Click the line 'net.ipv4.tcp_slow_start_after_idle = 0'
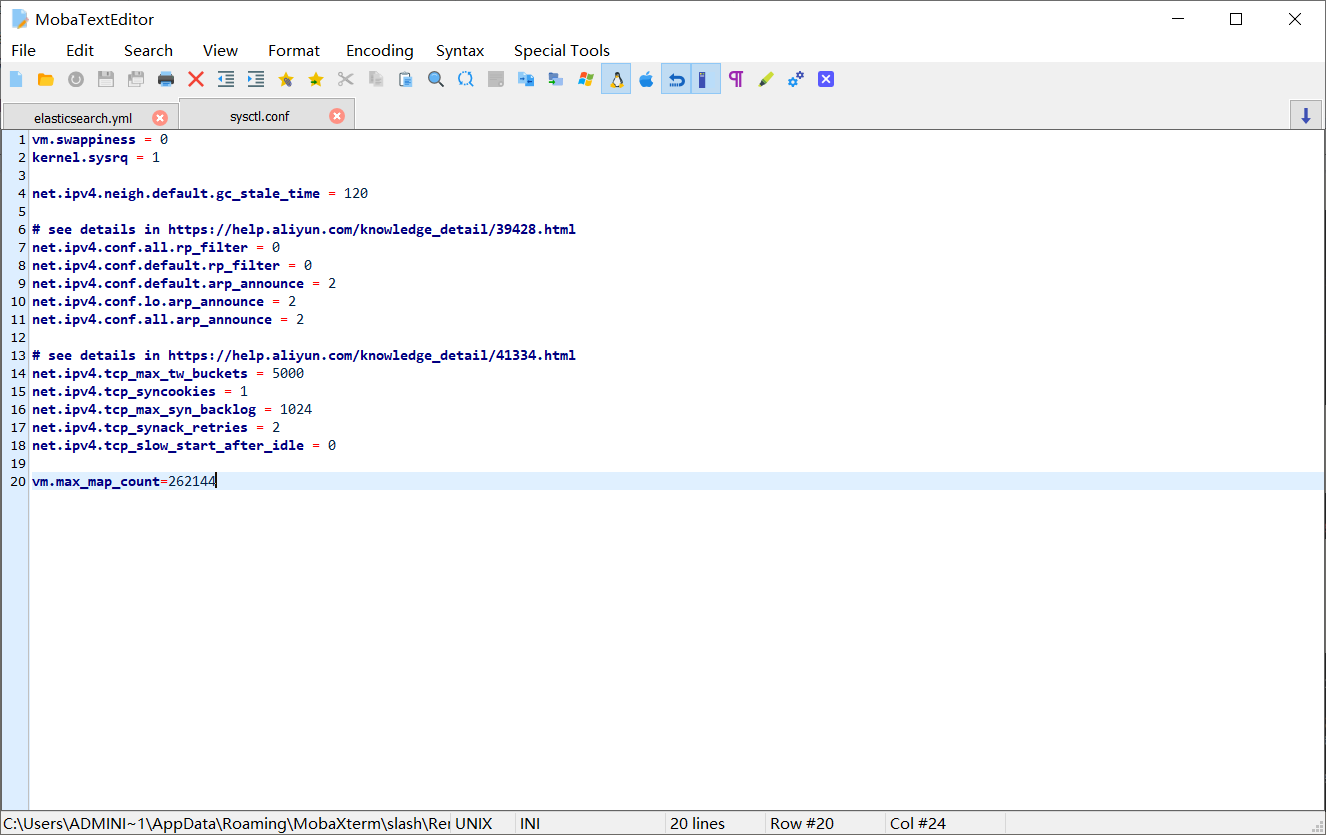This screenshot has width=1326, height=835. coord(184,446)
